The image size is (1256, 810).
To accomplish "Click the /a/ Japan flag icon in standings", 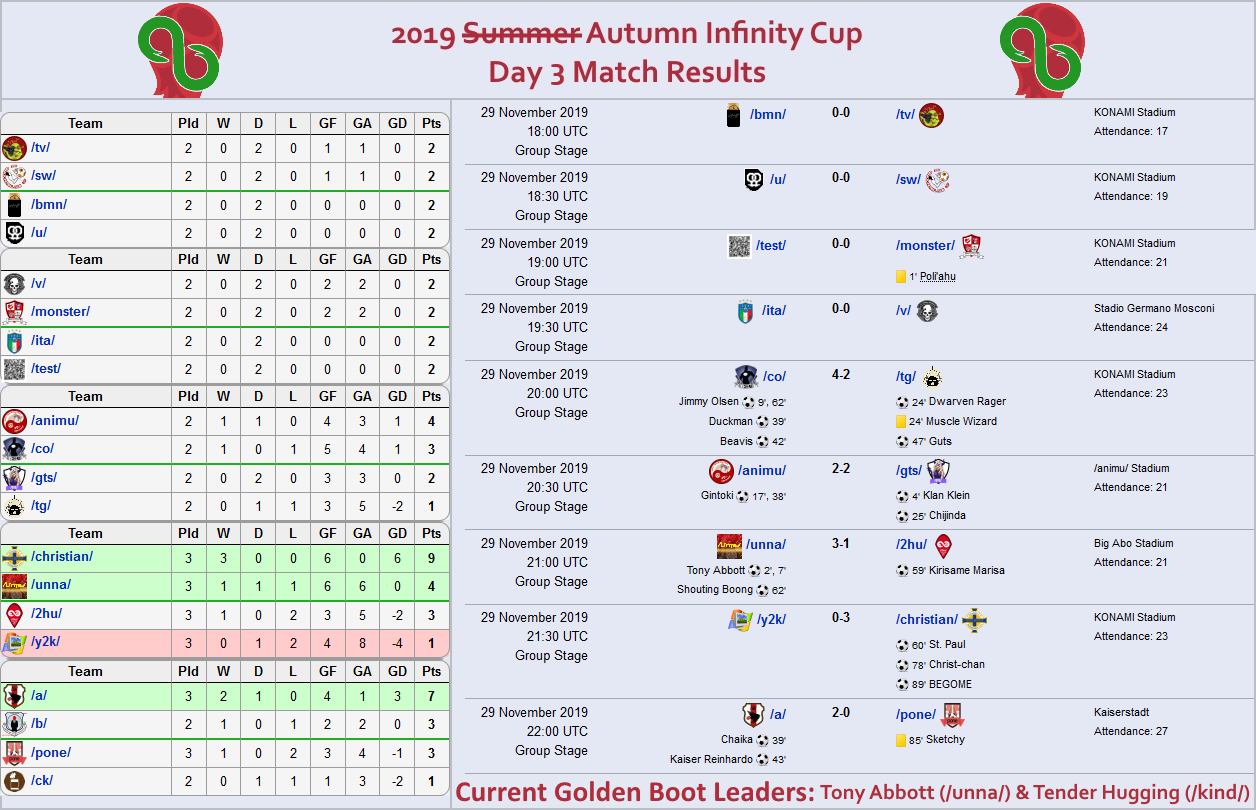I will 14,695.
